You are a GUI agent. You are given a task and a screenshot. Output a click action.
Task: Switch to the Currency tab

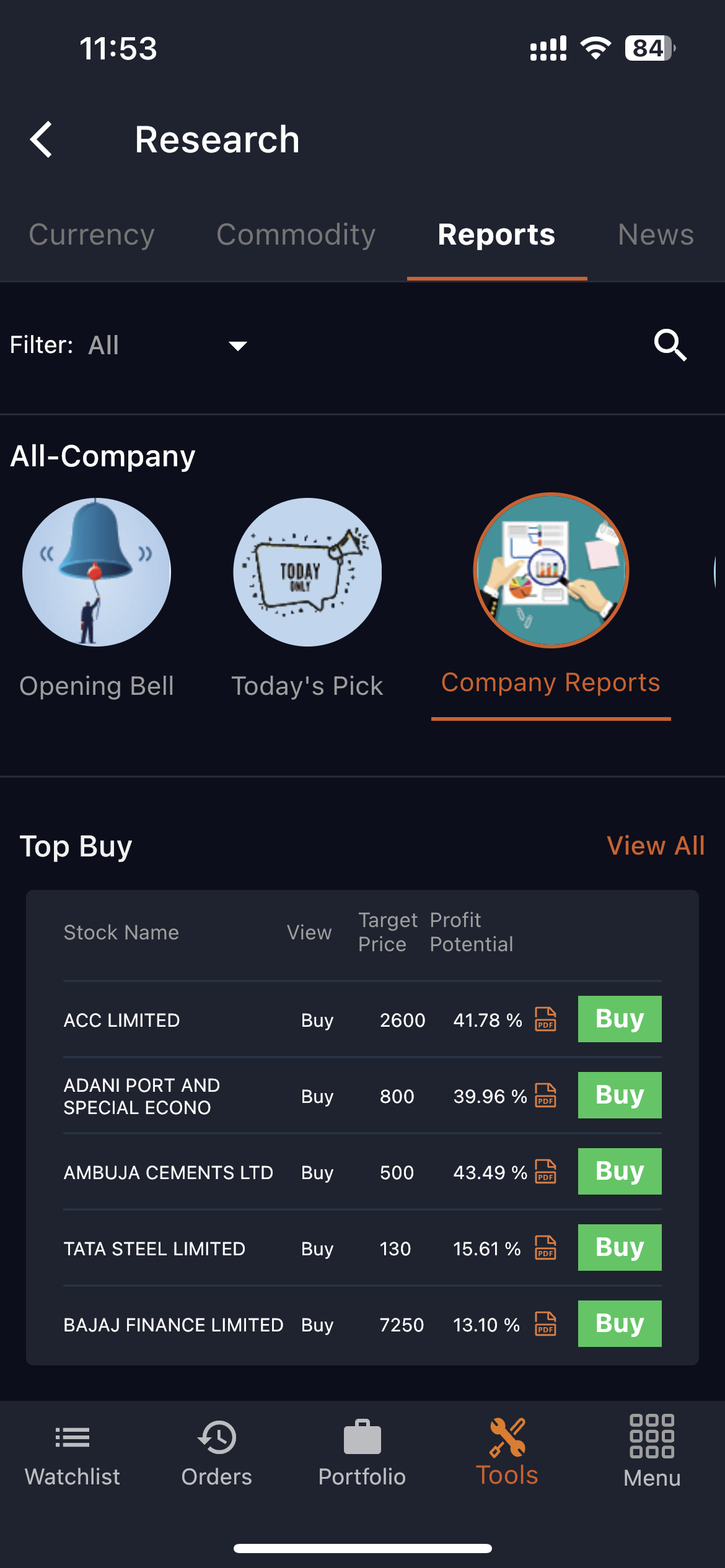pos(92,235)
